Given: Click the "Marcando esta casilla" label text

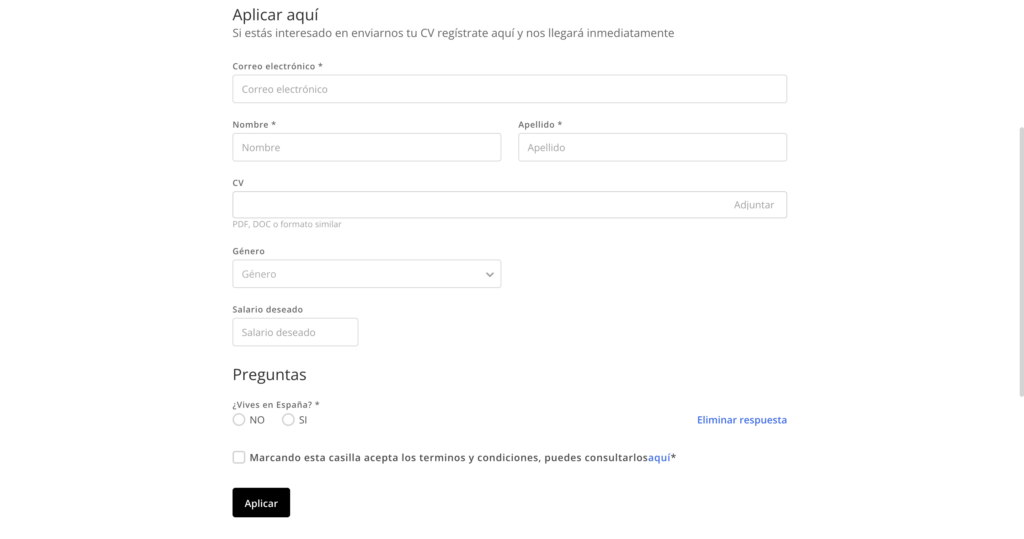Looking at the screenshot, I should pyautogui.click(x=440, y=458).
